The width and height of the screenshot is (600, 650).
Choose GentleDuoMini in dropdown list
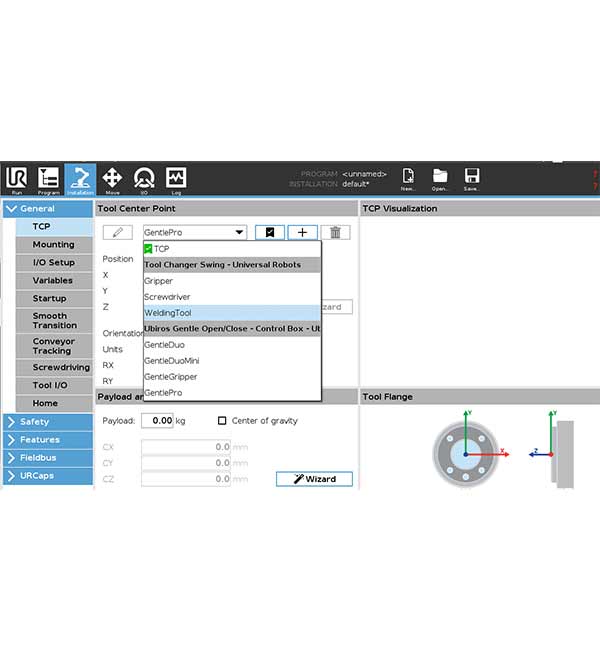(x=232, y=361)
